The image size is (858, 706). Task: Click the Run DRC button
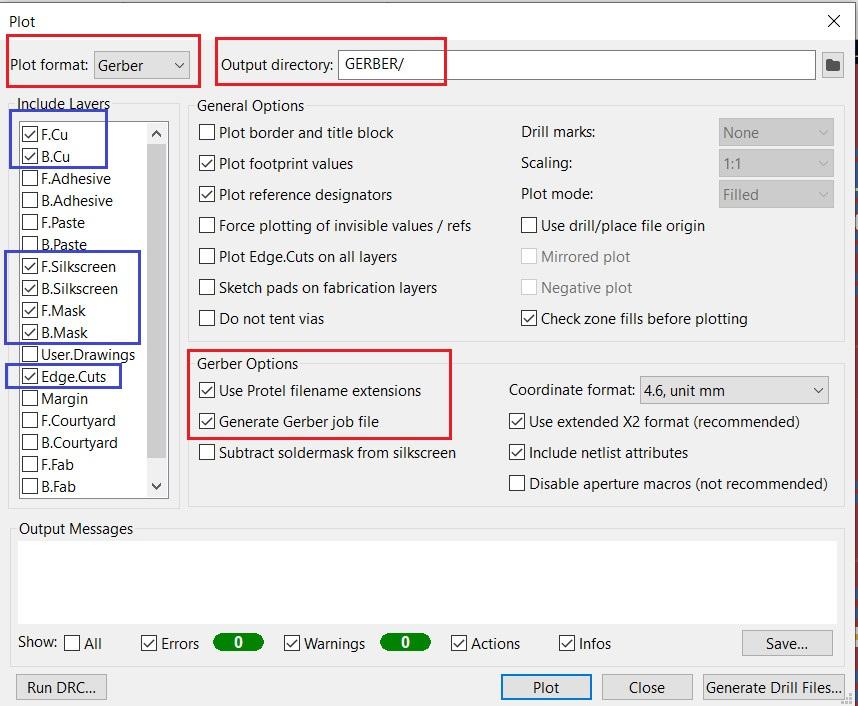[x=61, y=687]
